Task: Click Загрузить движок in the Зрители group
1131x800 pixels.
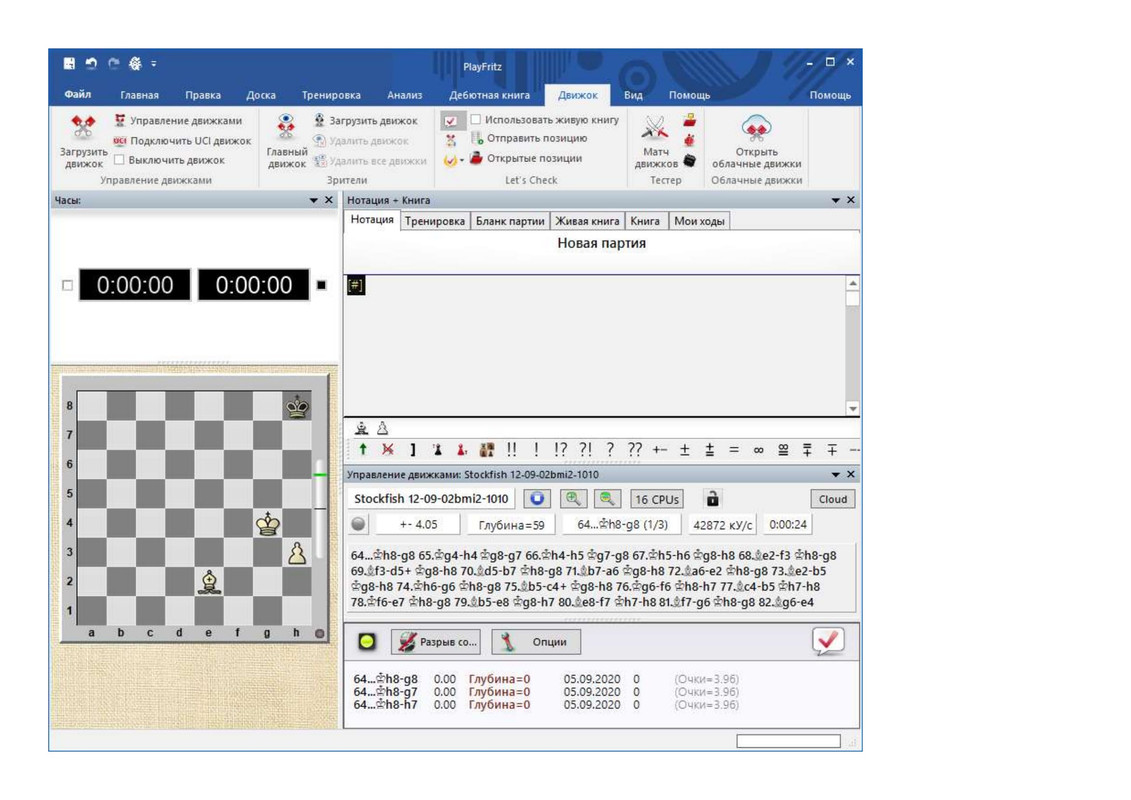Action: tap(365, 120)
